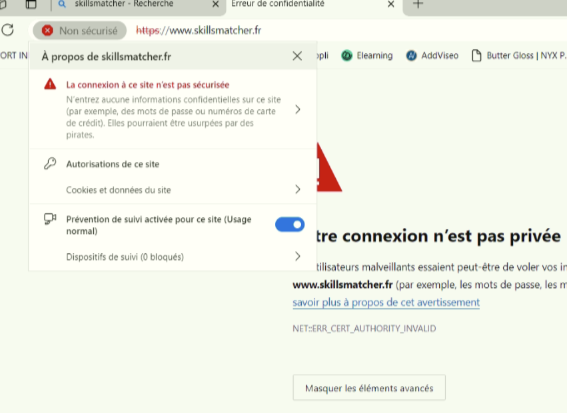Screen dimensions: 567x413
Task: Click the red Non sécurisé security badge
Action: pos(80,31)
